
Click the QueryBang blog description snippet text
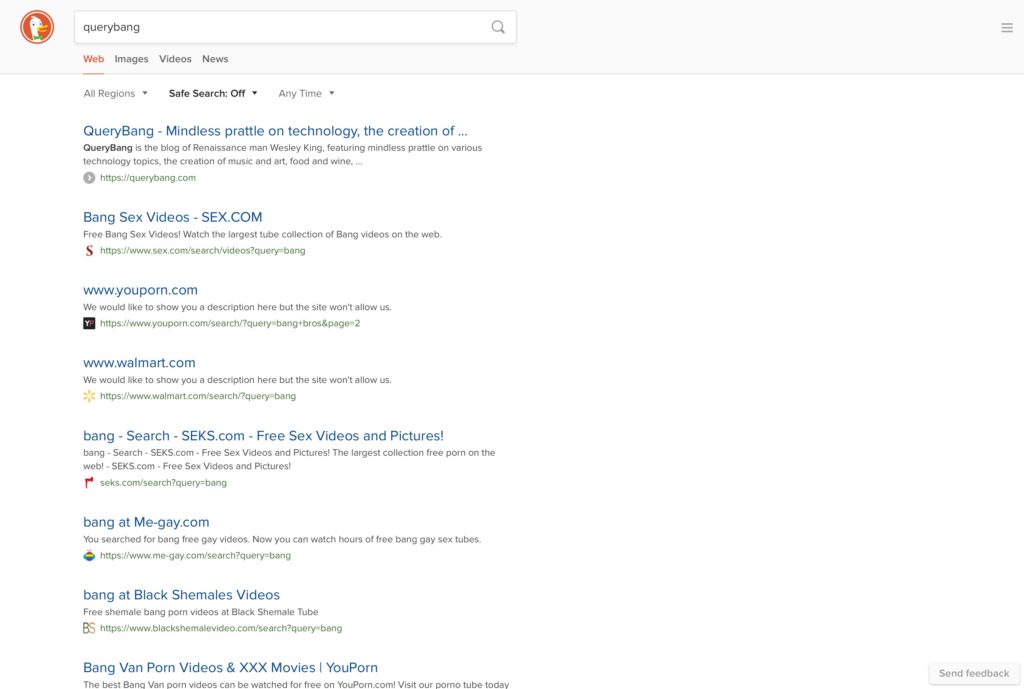click(282, 155)
